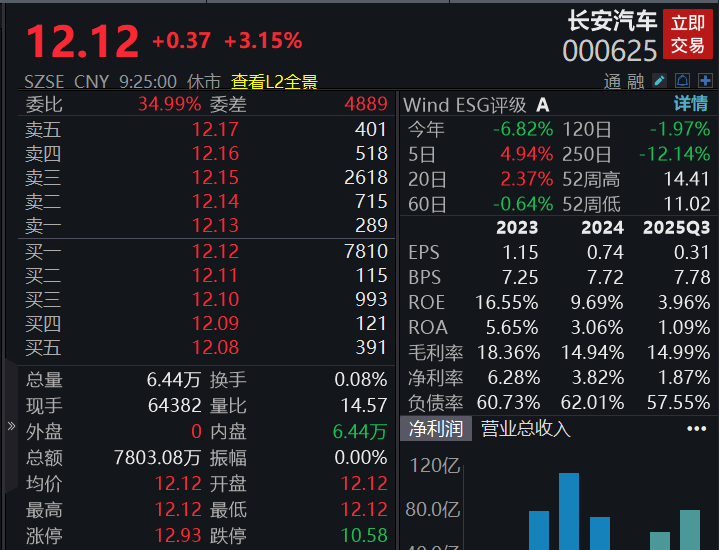Switch to 营业总收入 tab
This screenshot has width=720, height=550.
pos(526,429)
